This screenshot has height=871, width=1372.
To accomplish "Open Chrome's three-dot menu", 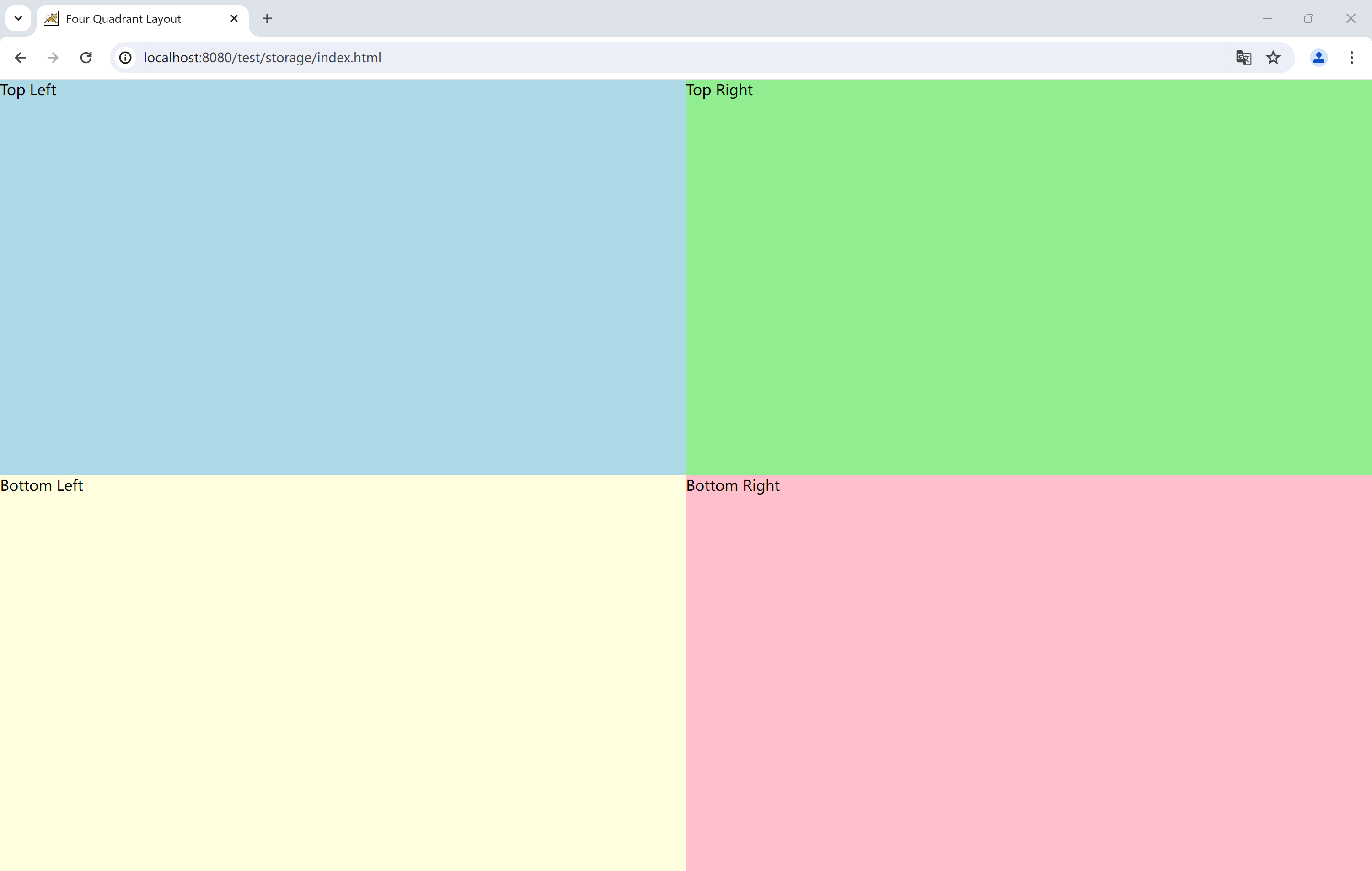I will (1351, 58).
